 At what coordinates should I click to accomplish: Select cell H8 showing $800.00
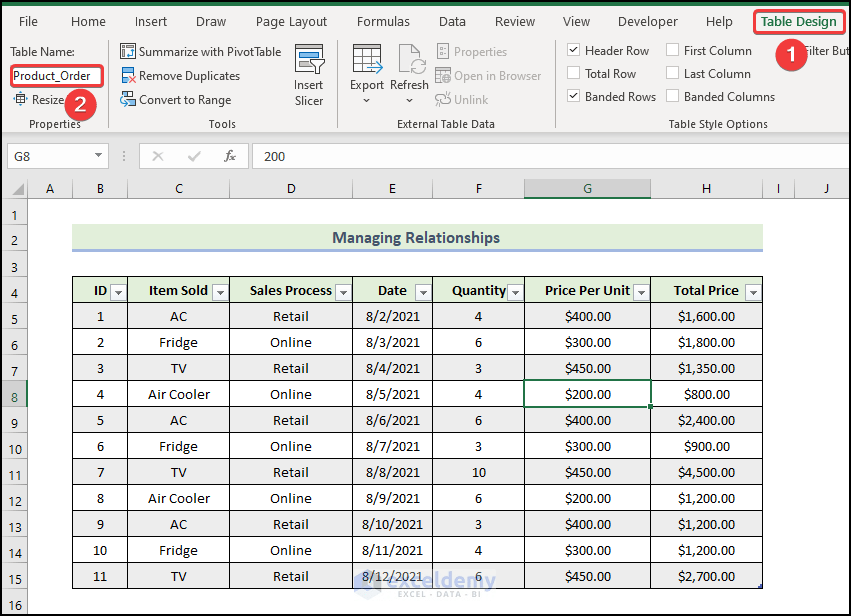(x=706, y=394)
